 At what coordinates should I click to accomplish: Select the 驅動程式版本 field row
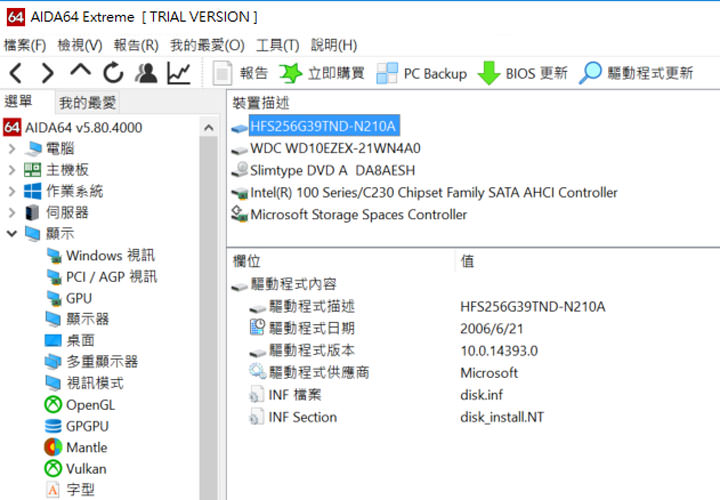[312, 350]
